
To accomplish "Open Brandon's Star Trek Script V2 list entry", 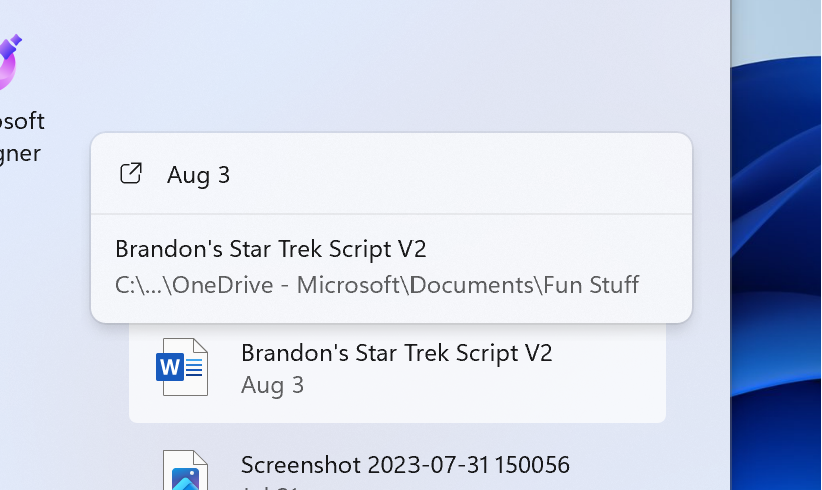I will (396, 353).
